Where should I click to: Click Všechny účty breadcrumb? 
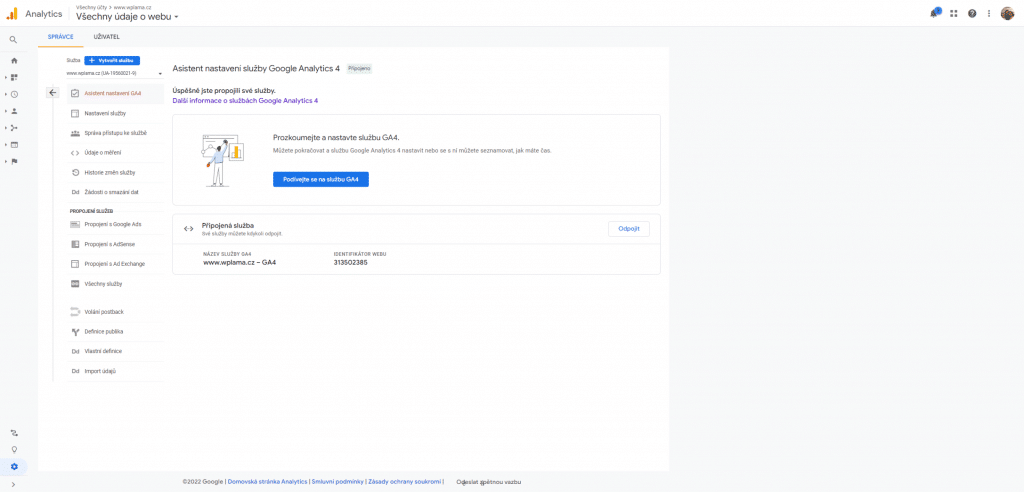[x=89, y=7]
